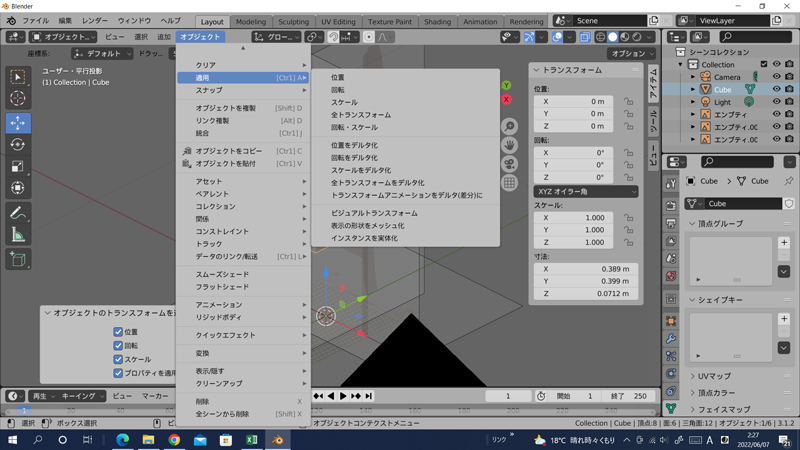Activate the Rotate tool
Viewport: 800px width, 450px height.
(x=18, y=144)
